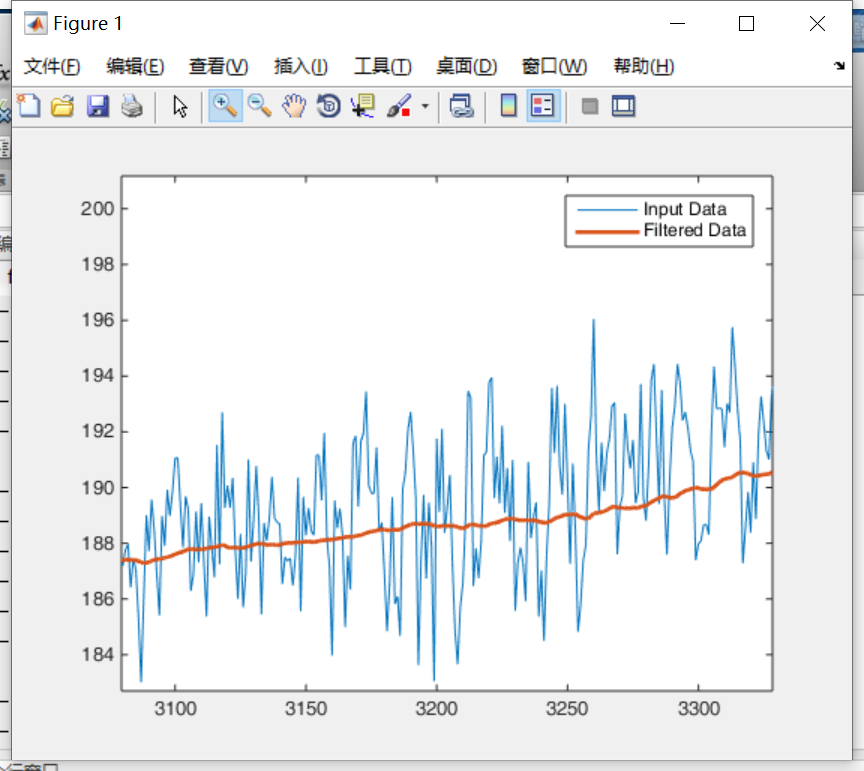Image resolution: width=864 pixels, height=771 pixels.
Task: Print the figure with the printer icon
Action: [x=132, y=106]
